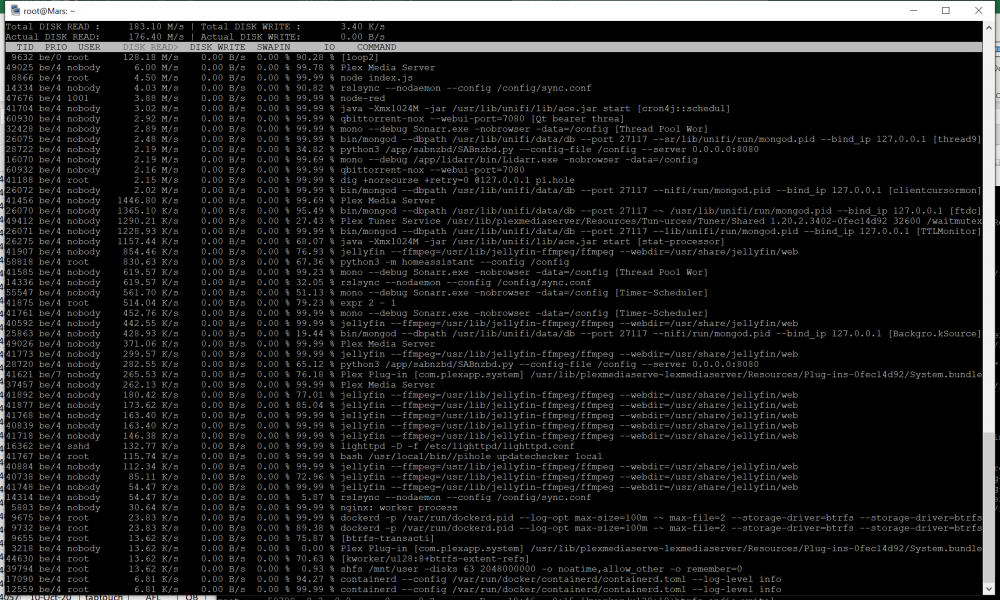Click the mongod '[TTLMonitor]' command line
1000x600 pixels.
tap(661, 231)
